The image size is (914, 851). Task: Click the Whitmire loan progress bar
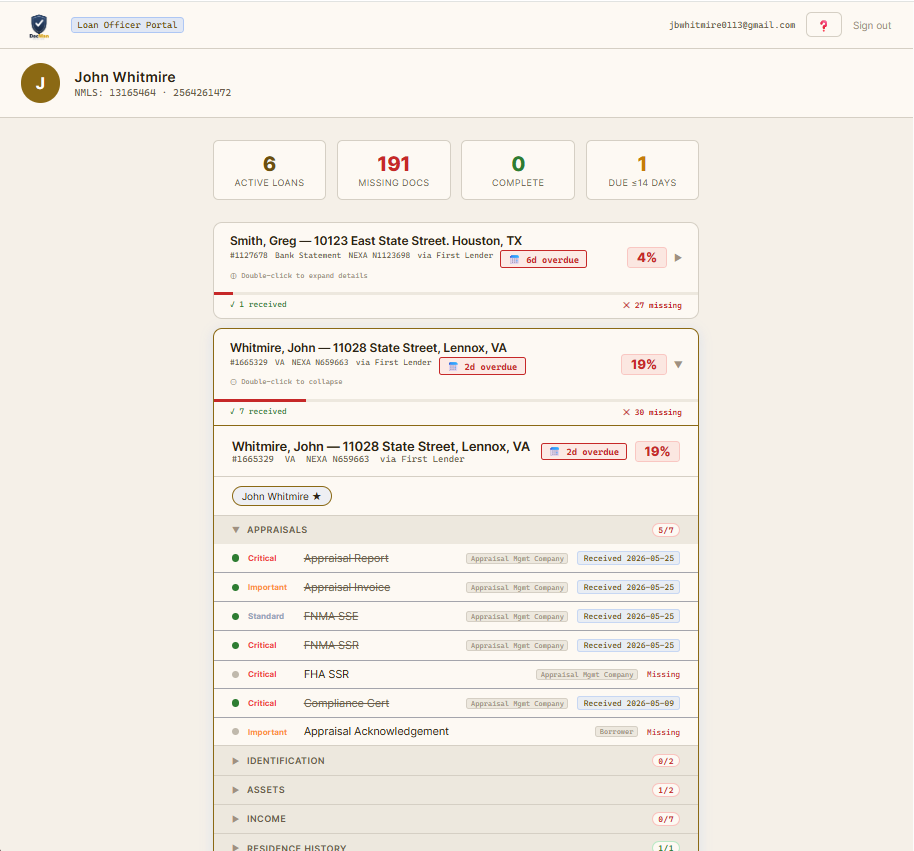coord(456,400)
